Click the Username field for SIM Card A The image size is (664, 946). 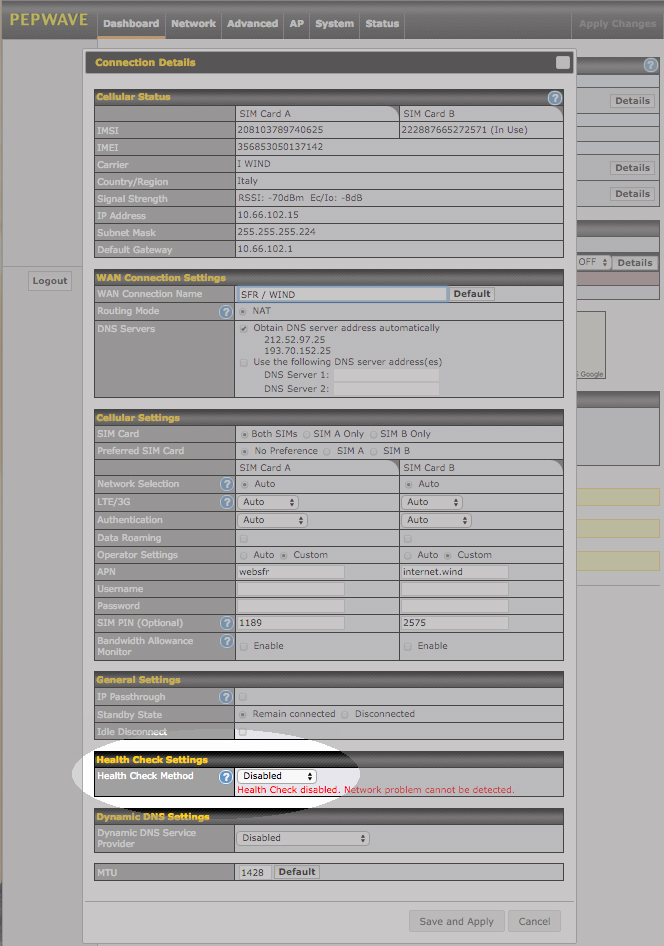(x=291, y=589)
